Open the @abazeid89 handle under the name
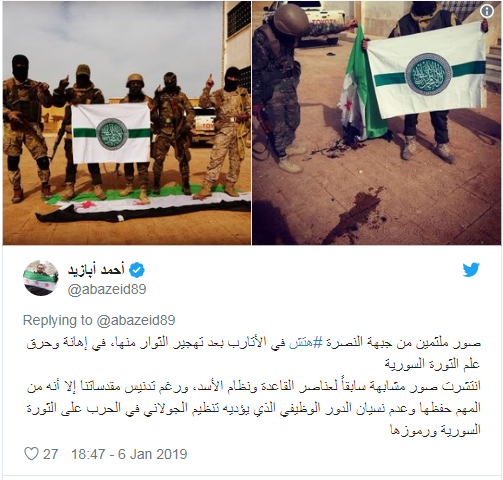Image resolution: width=503 pixels, height=480 pixels. point(107,289)
